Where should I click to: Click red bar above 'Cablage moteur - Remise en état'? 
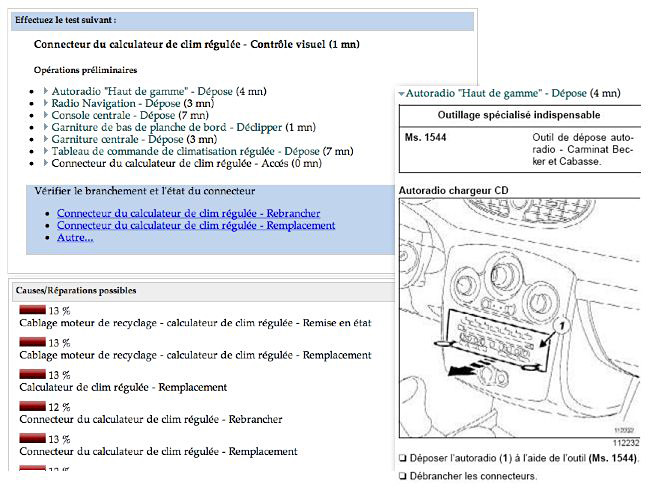click(x=32, y=310)
